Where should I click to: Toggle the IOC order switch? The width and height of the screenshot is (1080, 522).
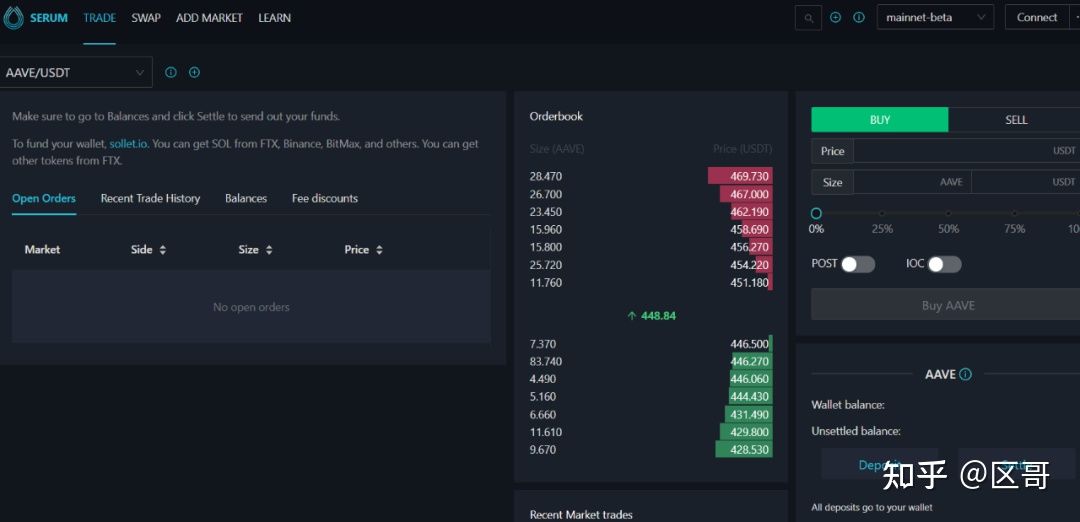944,264
